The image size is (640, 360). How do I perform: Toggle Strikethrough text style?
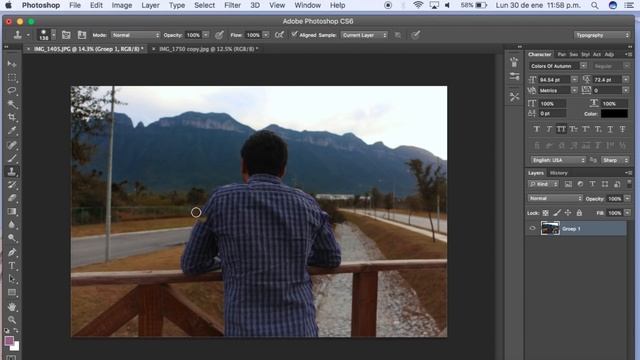click(x=622, y=129)
